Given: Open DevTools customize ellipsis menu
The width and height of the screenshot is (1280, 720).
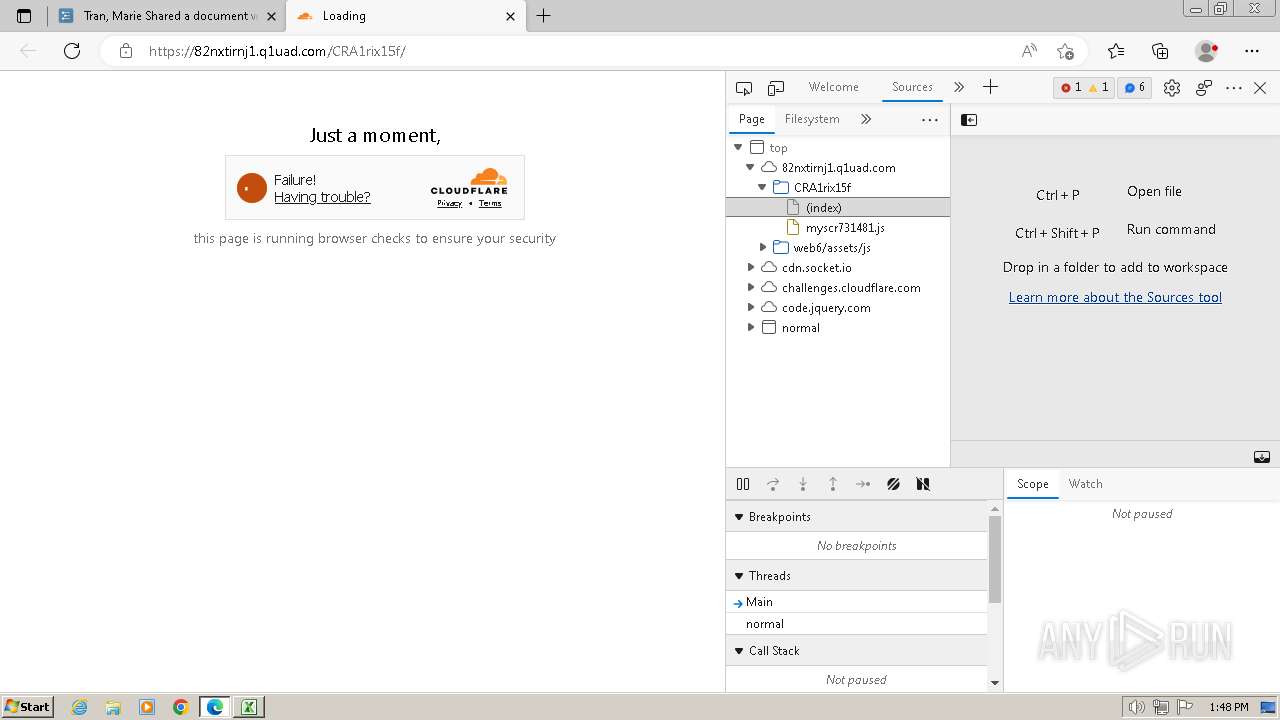Looking at the screenshot, I should [1234, 88].
